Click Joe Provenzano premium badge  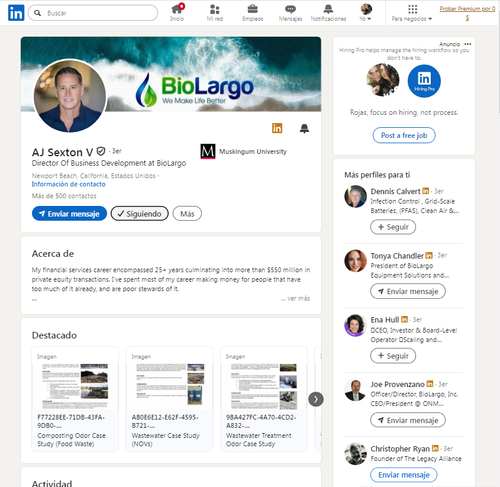click(x=430, y=384)
